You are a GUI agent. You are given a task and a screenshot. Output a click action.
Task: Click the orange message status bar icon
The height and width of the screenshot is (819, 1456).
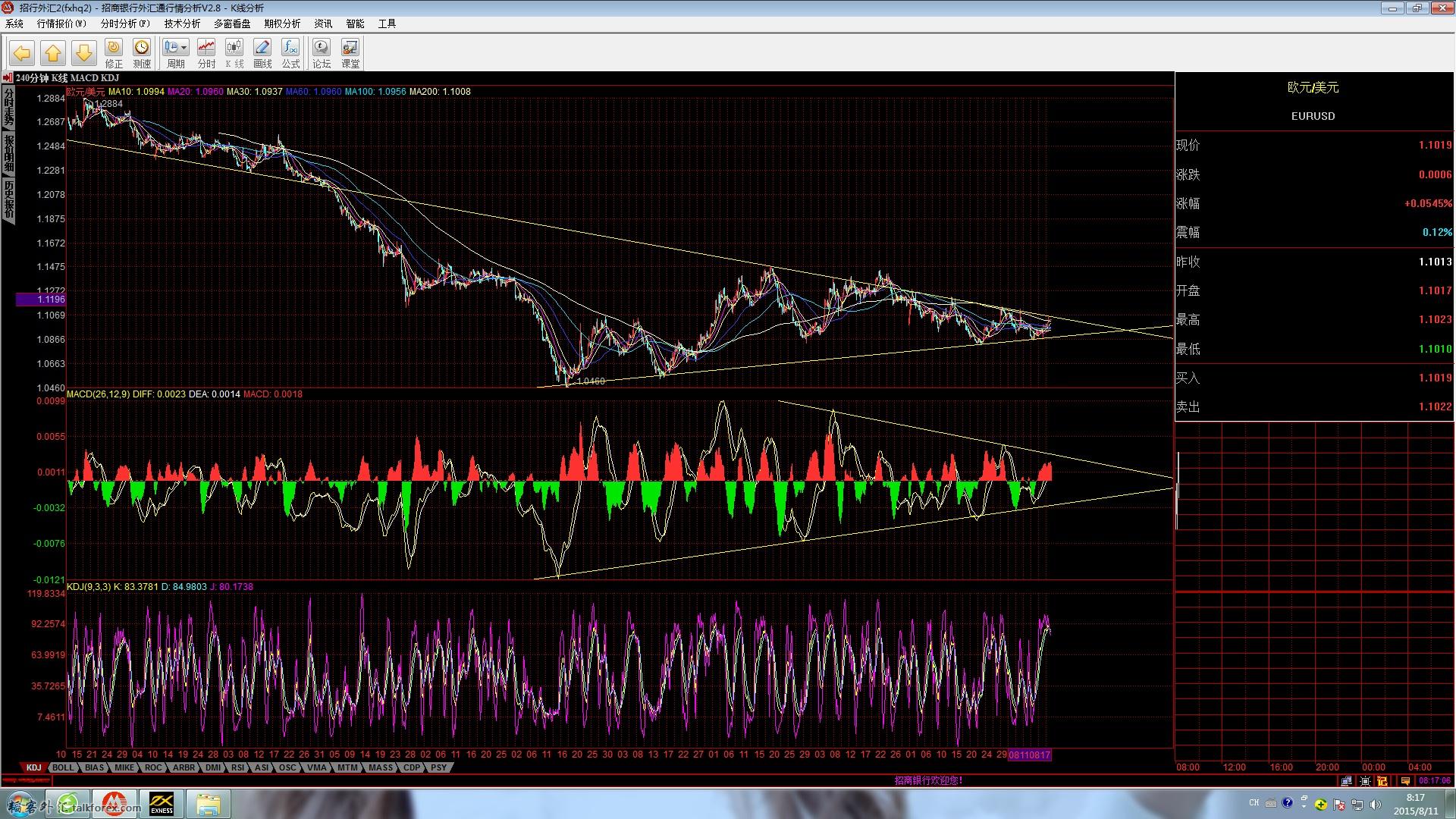tap(1405, 780)
